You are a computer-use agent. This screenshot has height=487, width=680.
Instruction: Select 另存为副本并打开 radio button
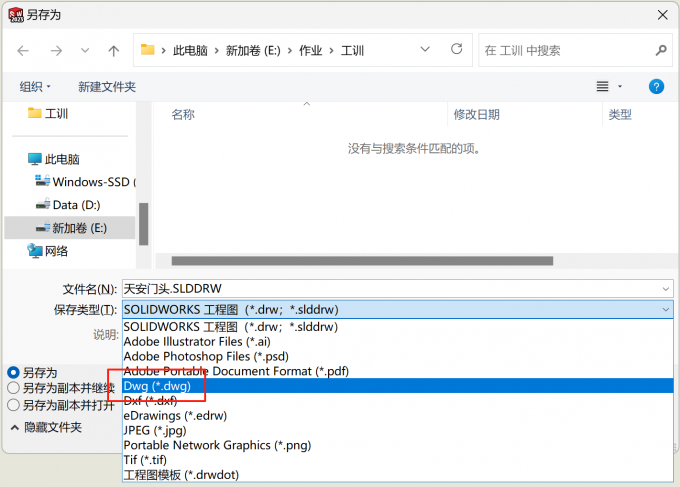click(x=13, y=405)
